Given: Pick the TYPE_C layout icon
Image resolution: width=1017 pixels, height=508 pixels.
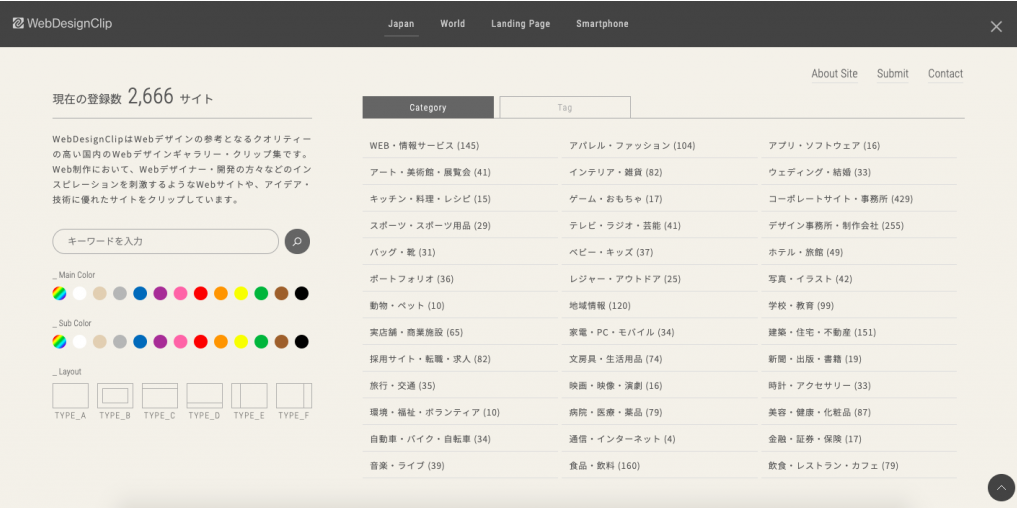Looking at the screenshot, I should (x=159, y=396).
